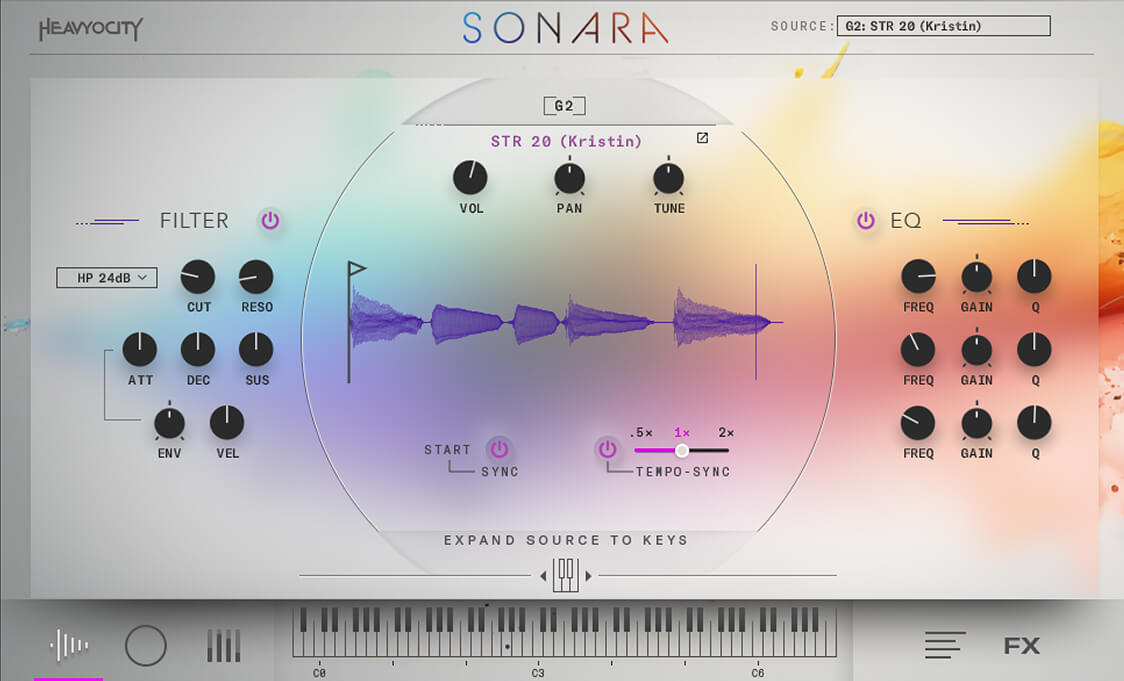The height and width of the screenshot is (681, 1124).
Task: Click the right arrow next to keyboard icon
Action: [x=588, y=576]
